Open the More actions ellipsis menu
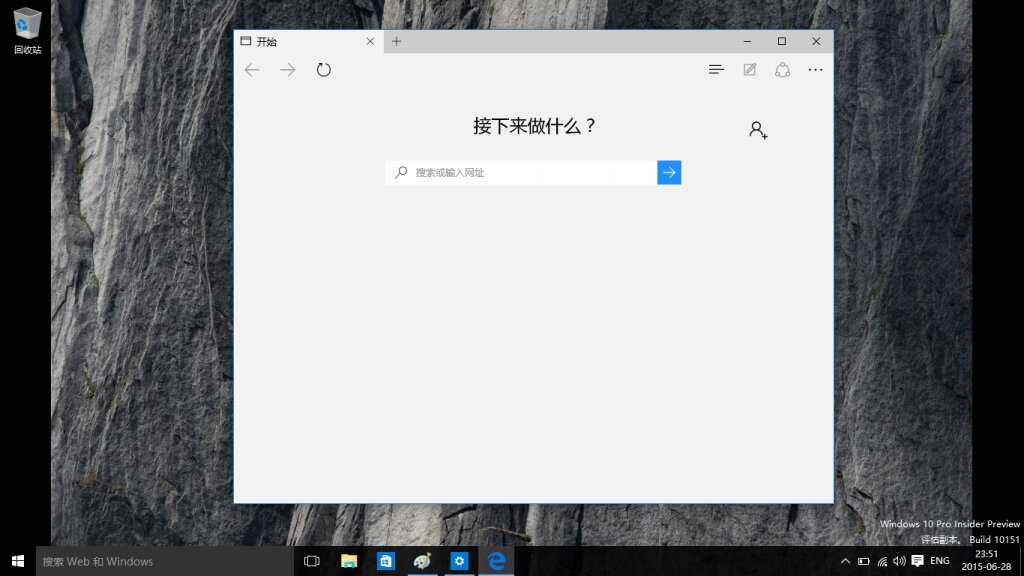 (815, 69)
